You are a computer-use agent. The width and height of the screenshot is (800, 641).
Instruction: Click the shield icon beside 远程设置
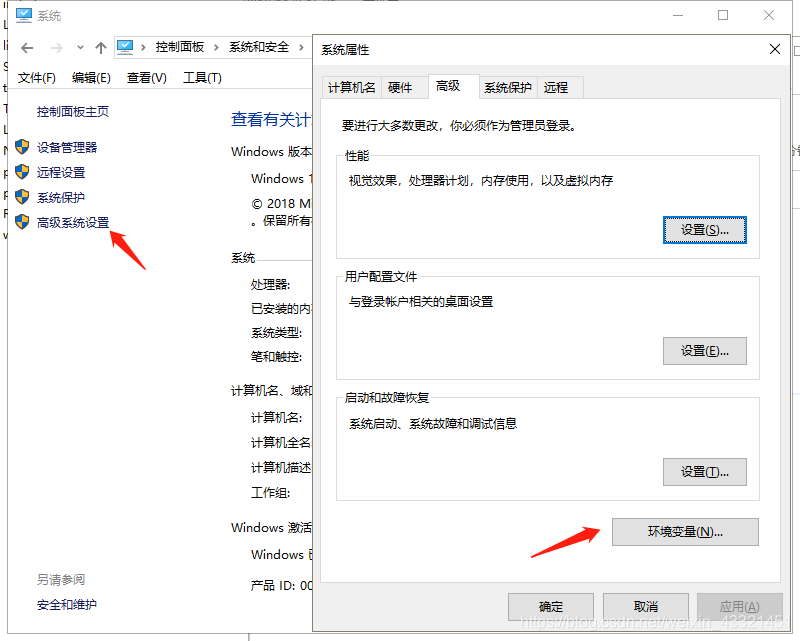[x=22, y=172]
